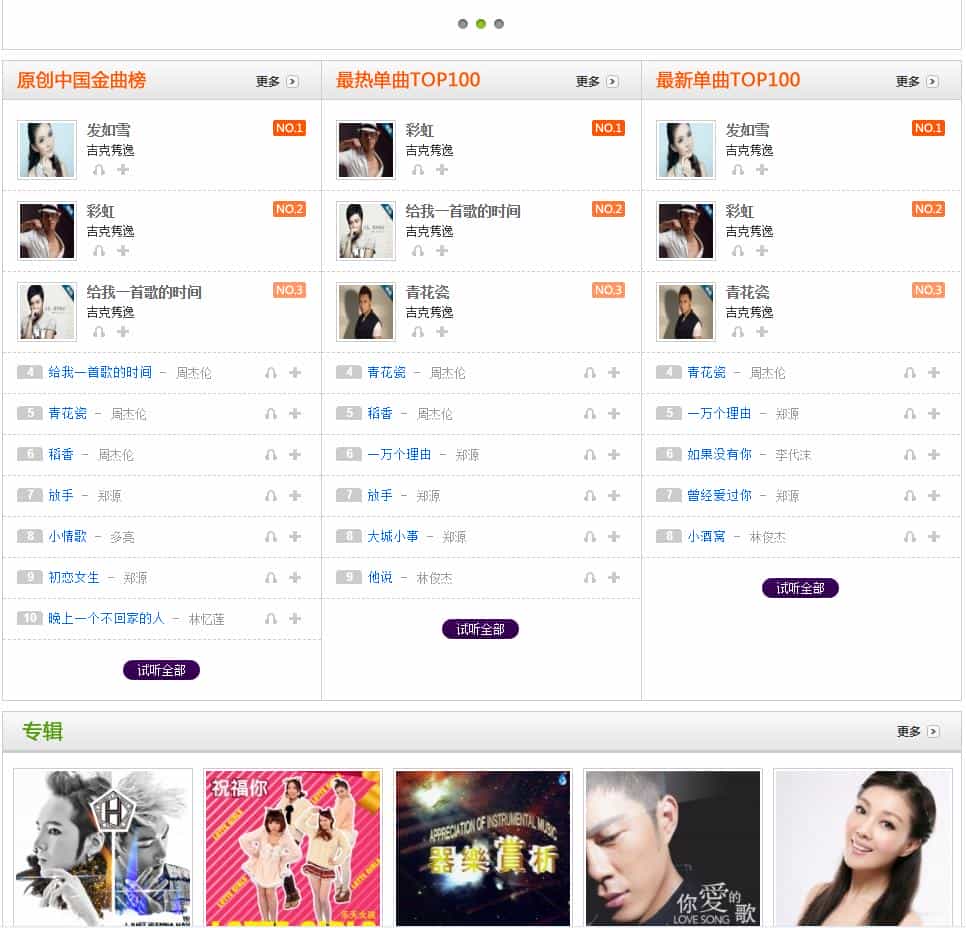Open 更多 for 最热单曲TOP100
966x928 pixels.
click(x=596, y=81)
